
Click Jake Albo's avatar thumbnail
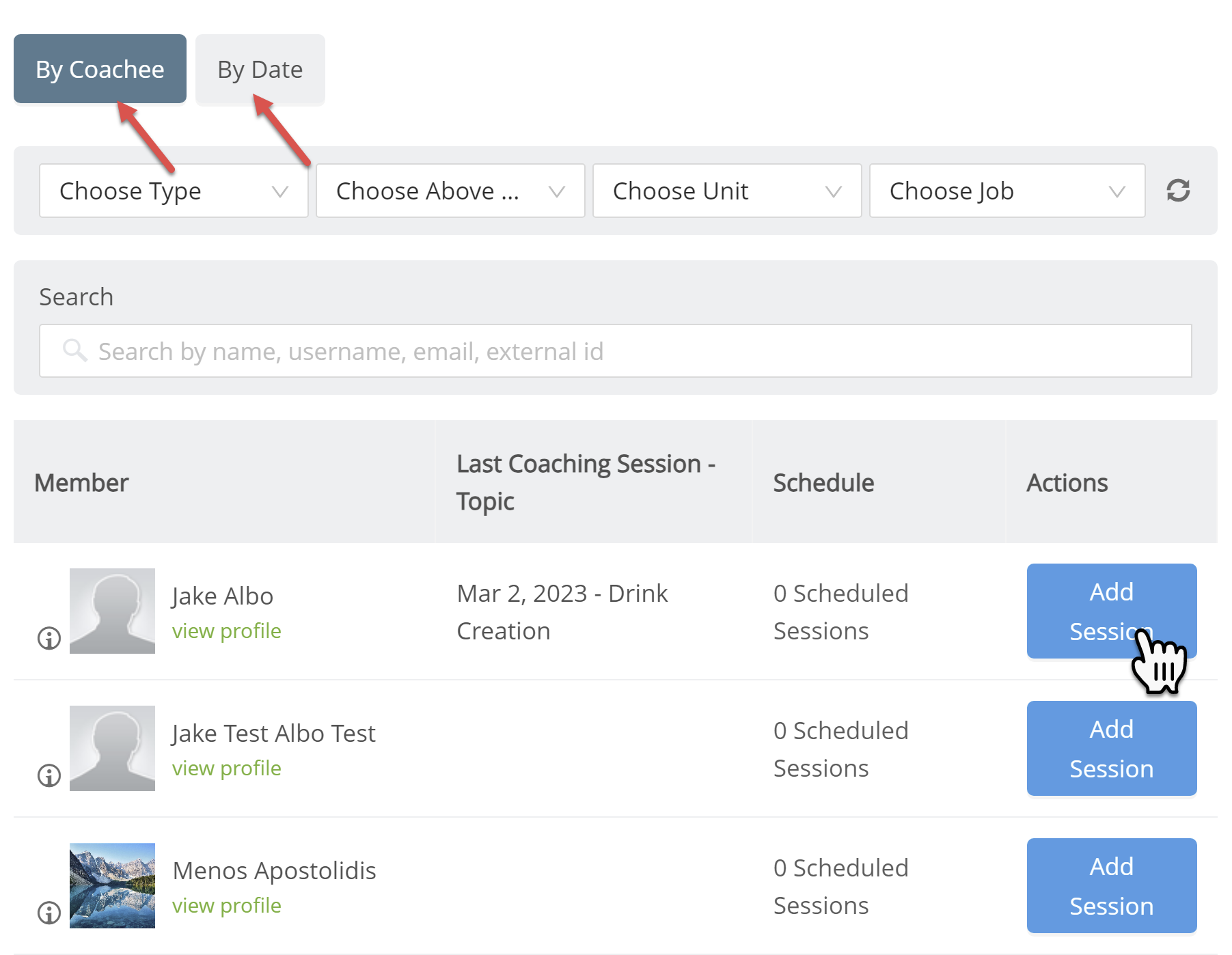[x=112, y=611]
